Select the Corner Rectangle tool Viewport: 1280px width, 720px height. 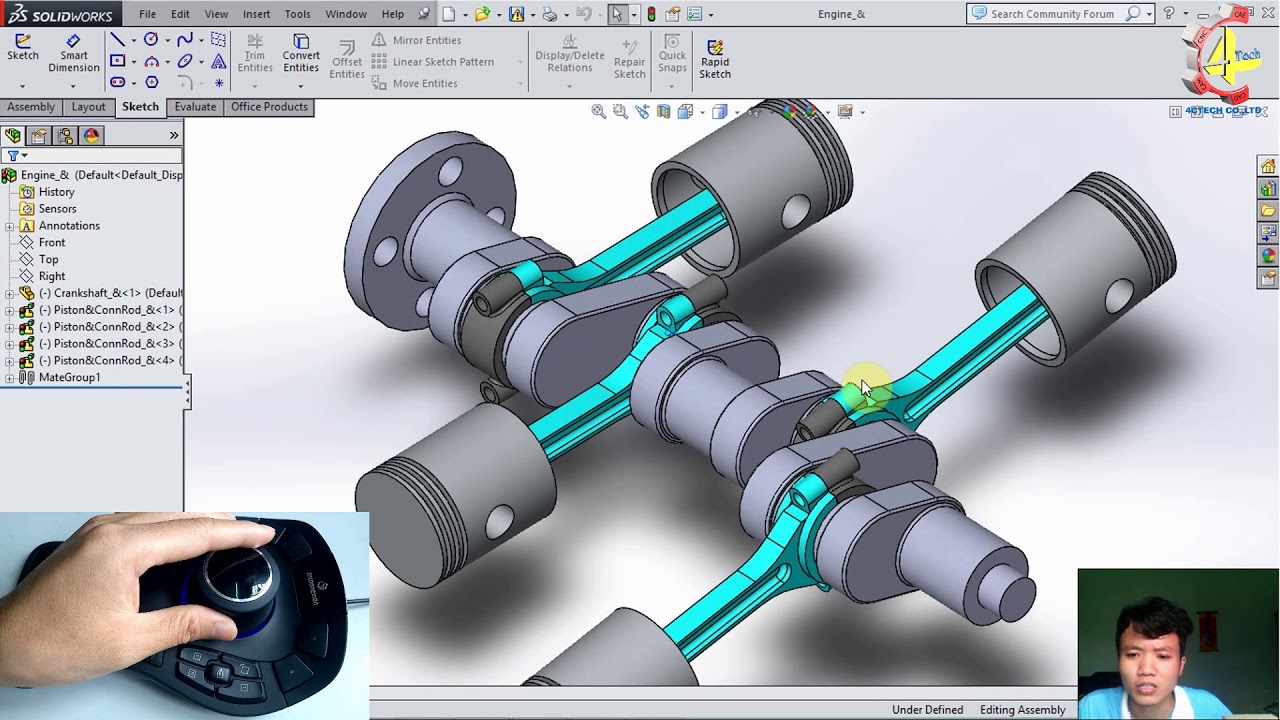click(x=117, y=61)
